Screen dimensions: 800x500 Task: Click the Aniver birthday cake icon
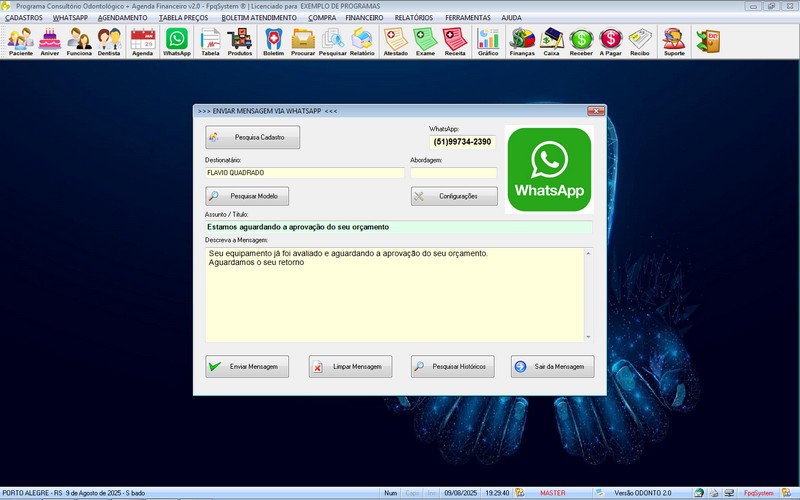50,41
